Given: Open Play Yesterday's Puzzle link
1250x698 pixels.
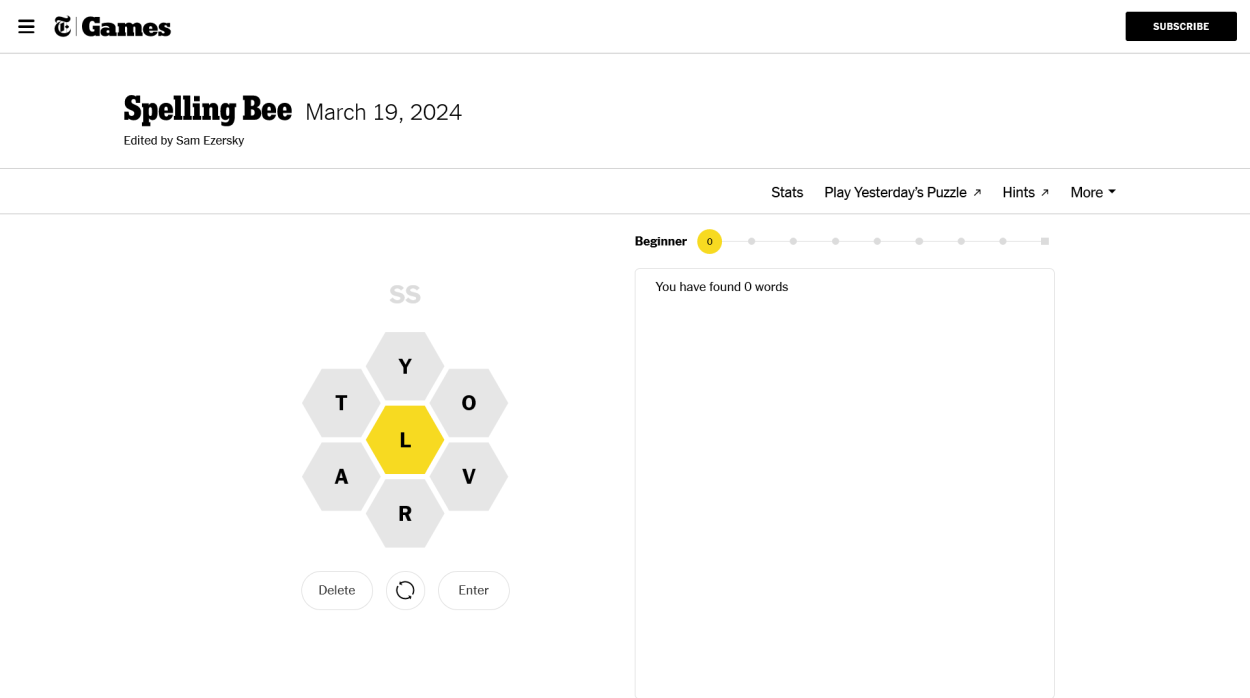Looking at the screenshot, I should pyautogui.click(x=902, y=192).
